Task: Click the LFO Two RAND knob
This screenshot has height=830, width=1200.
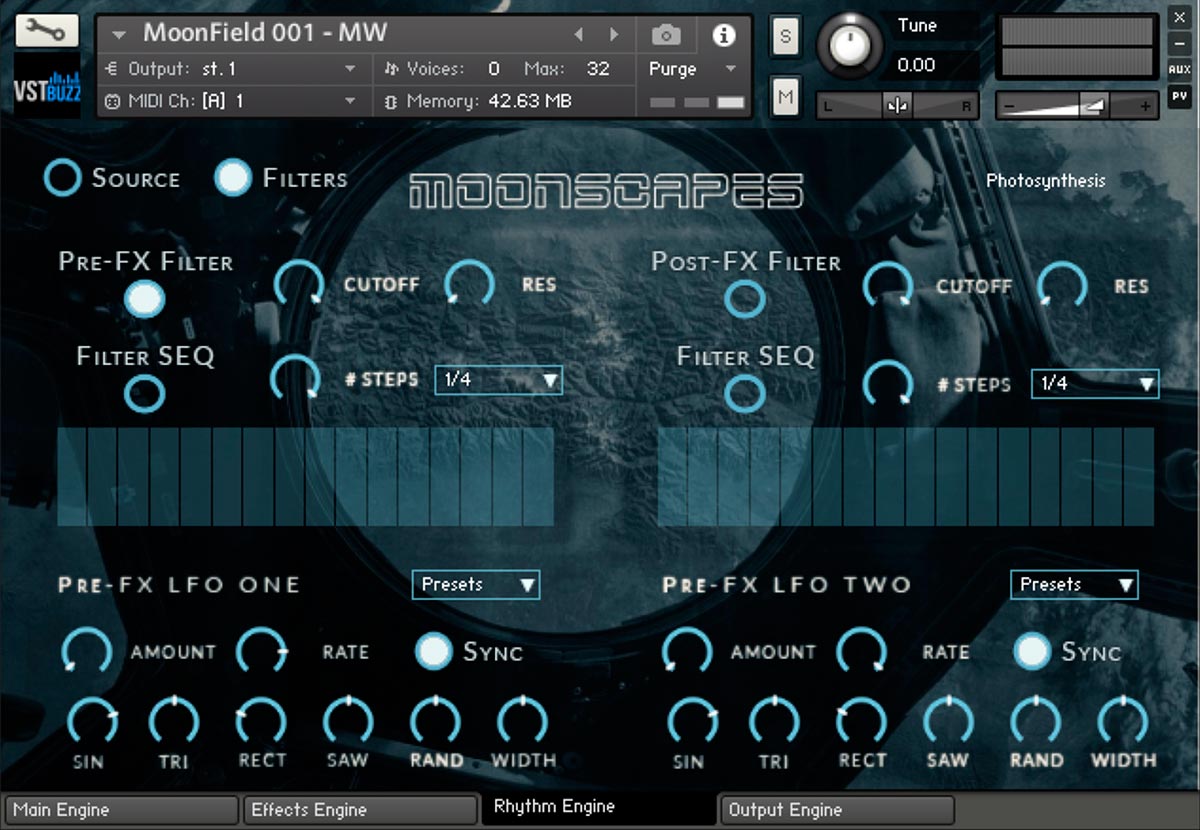Action: 1036,722
